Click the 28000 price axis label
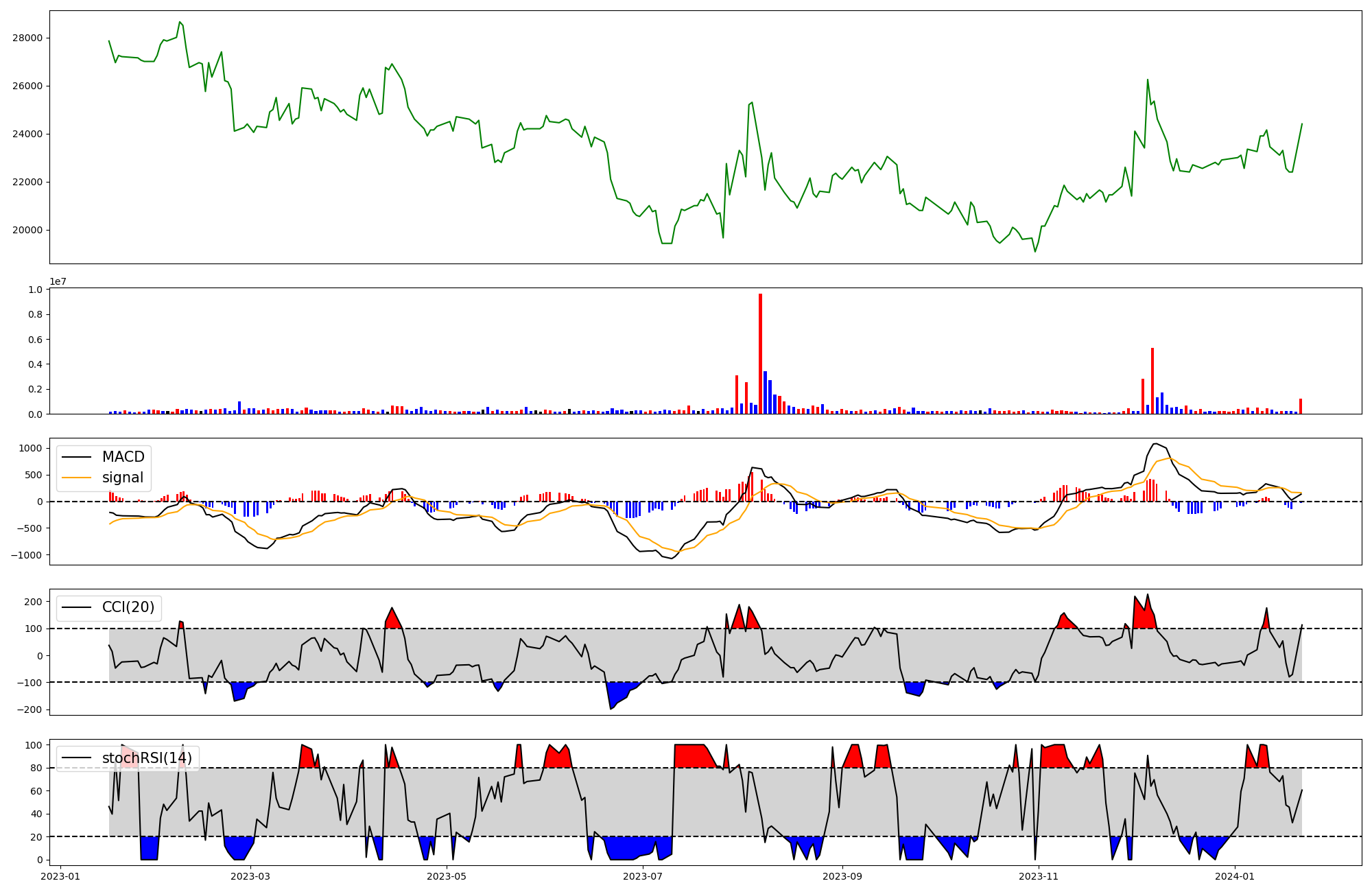The width and height of the screenshot is (1372, 892). [27, 38]
